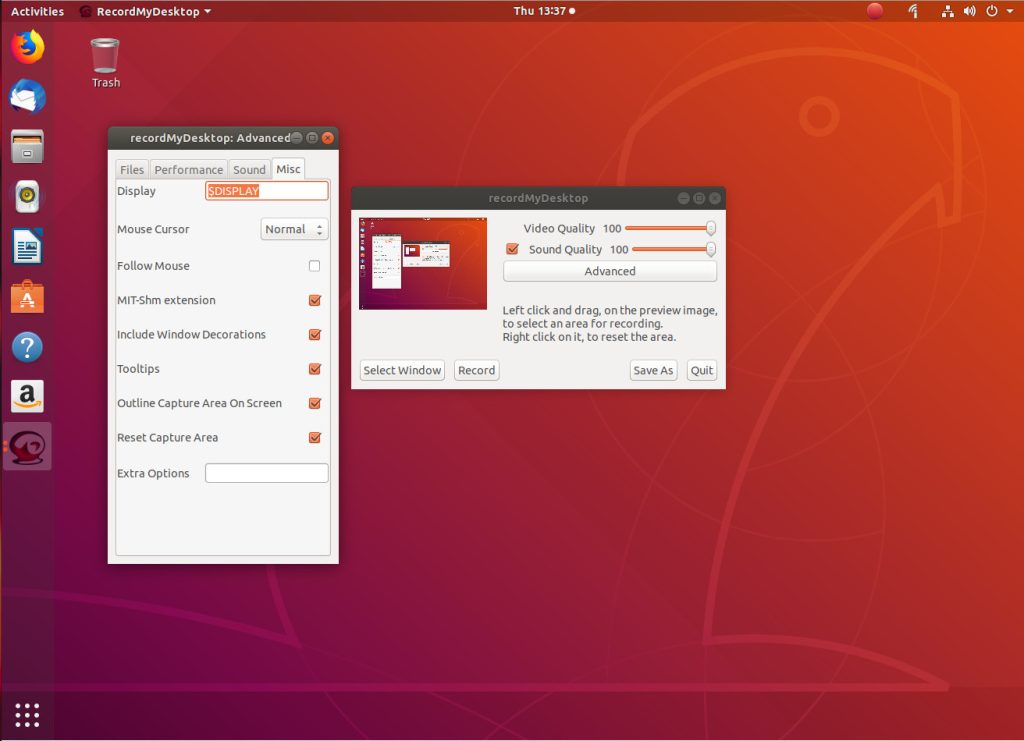Open Firefox from the dock
This screenshot has width=1024, height=741.
(x=28, y=46)
